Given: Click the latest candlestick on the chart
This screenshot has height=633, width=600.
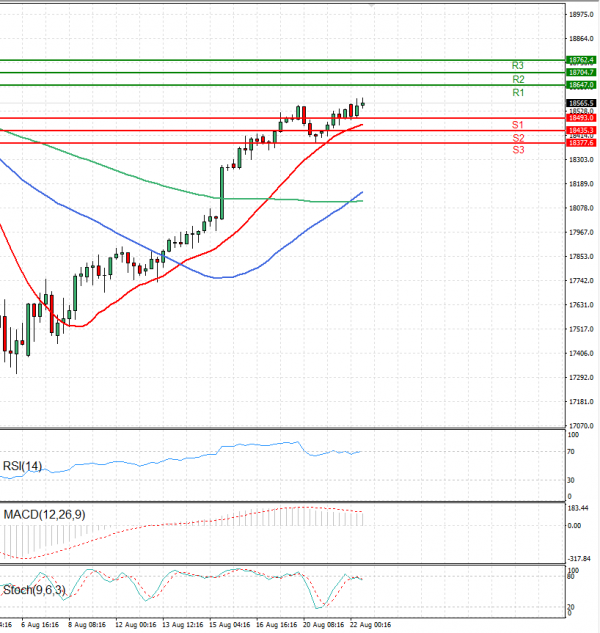Looking at the screenshot, I should coord(363,104).
